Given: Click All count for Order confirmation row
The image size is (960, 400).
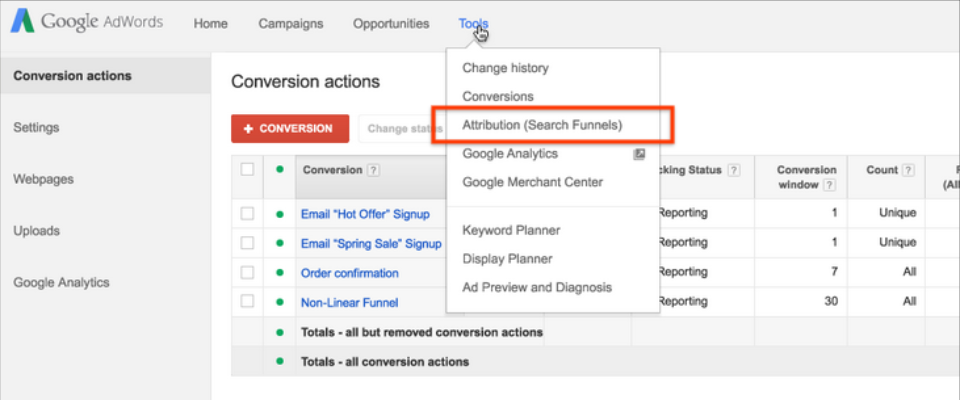Looking at the screenshot, I should coord(909,273).
